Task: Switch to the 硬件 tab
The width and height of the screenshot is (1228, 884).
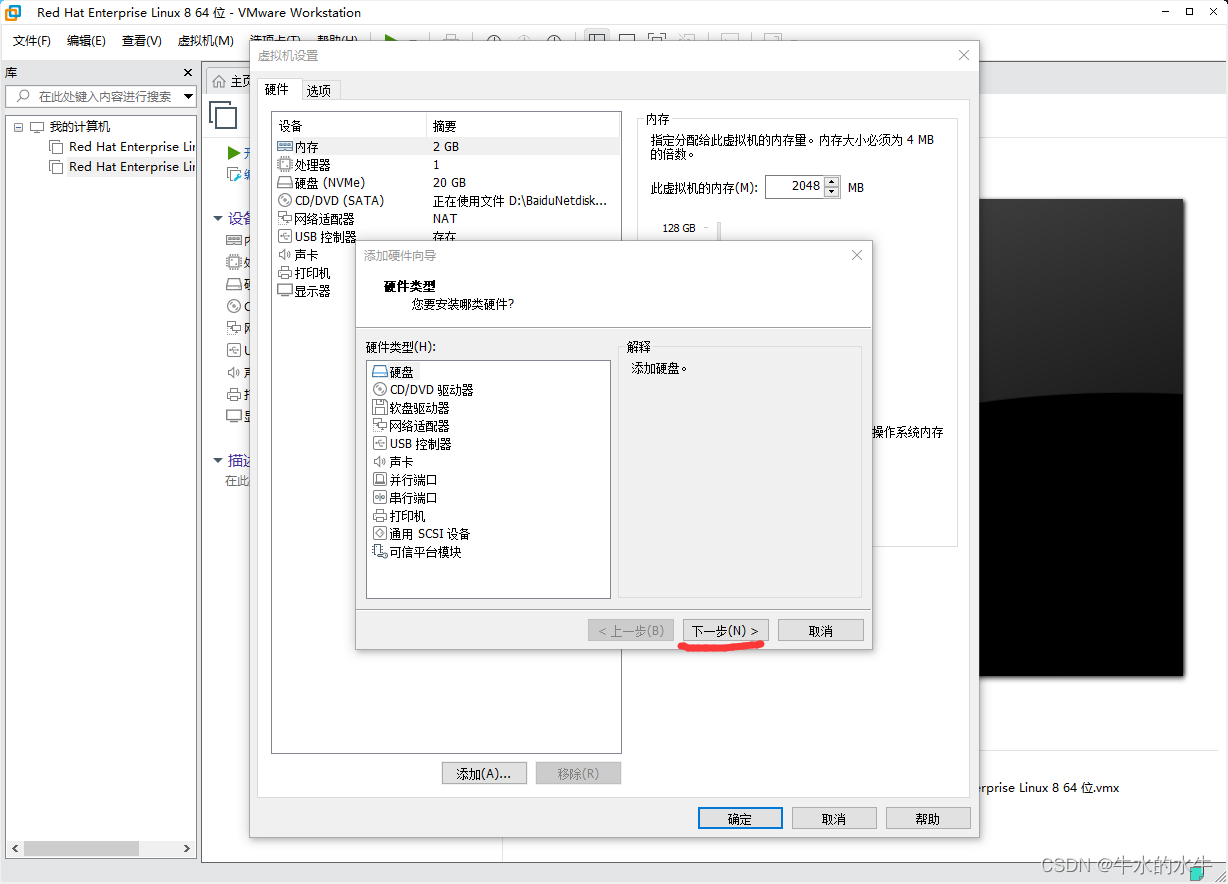Action: click(277, 89)
